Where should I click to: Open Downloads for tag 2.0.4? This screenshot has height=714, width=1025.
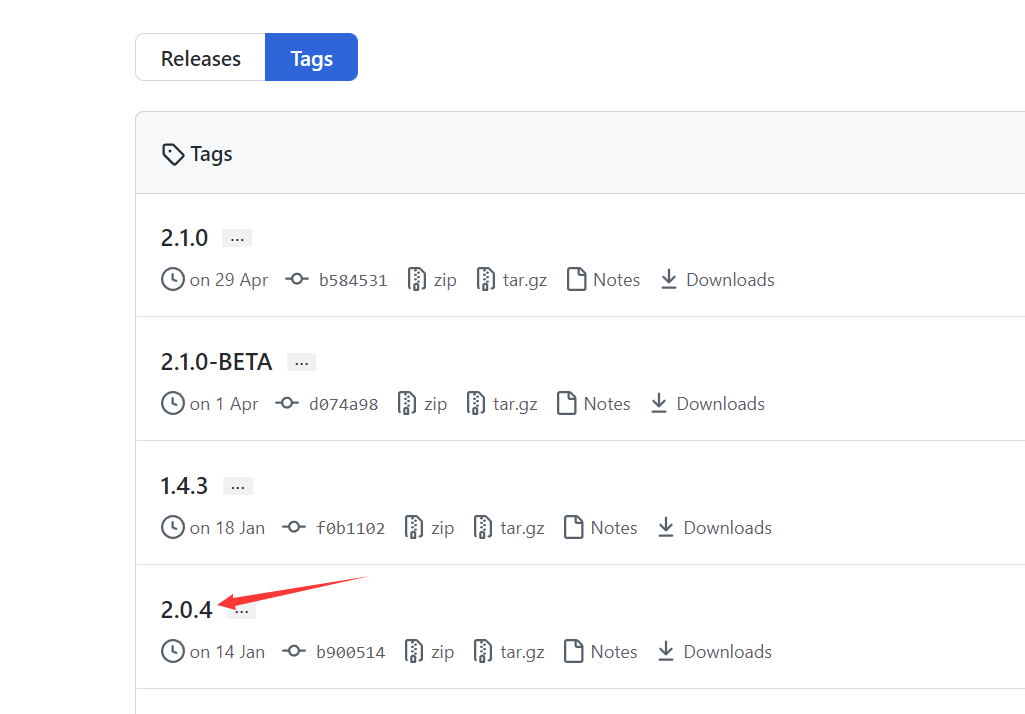pos(728,653)
